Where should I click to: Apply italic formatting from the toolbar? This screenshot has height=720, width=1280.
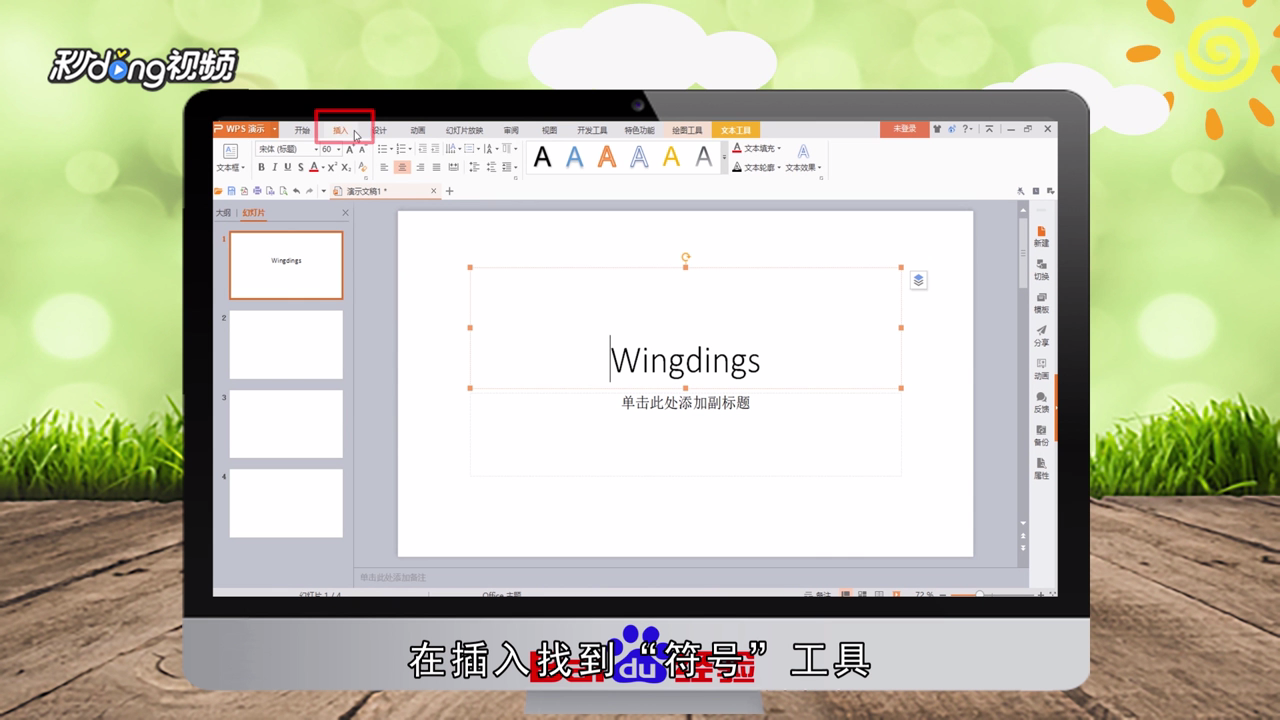tap(275, 166)
